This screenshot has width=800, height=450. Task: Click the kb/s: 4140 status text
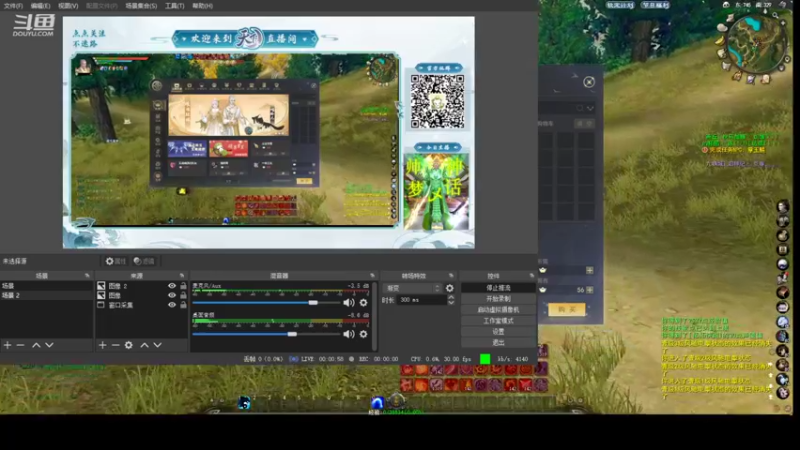click(x=513, y=359)
